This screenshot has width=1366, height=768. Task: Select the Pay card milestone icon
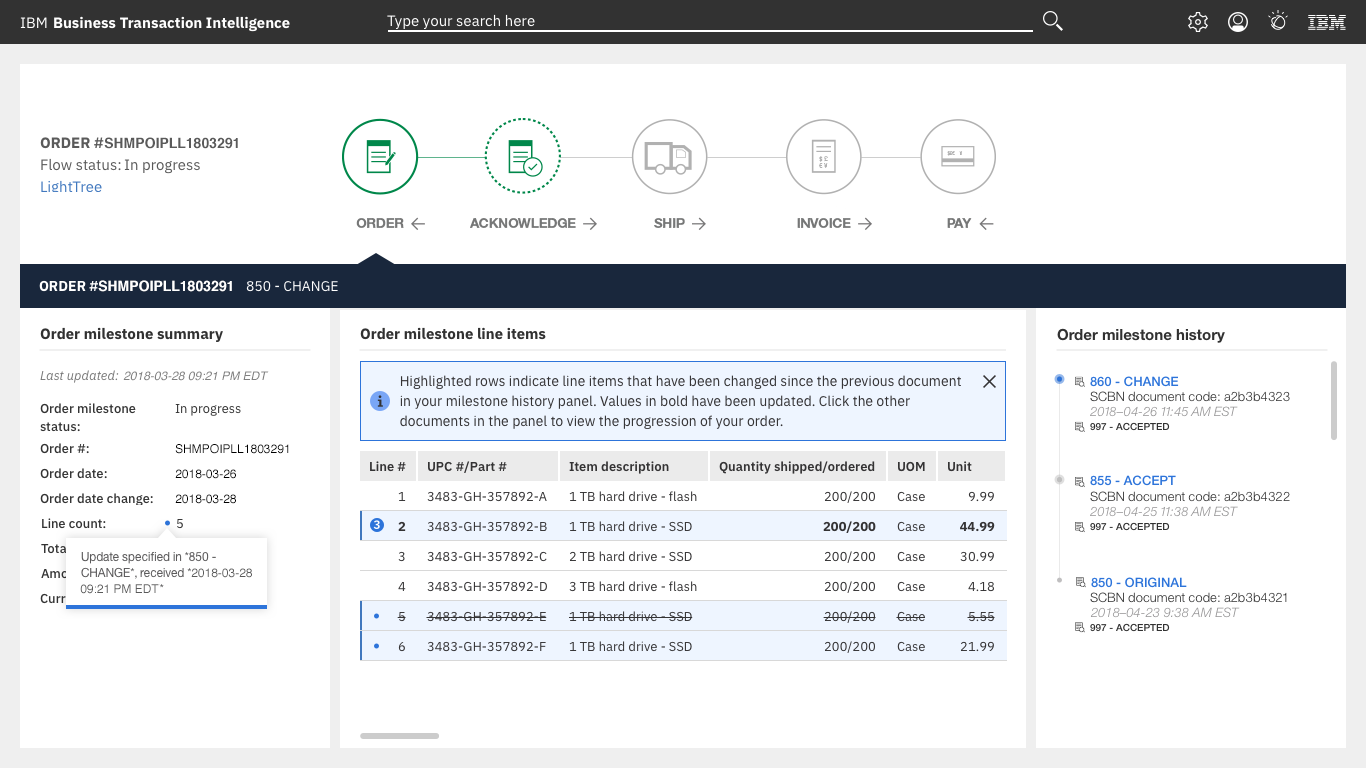click(958, 157)
